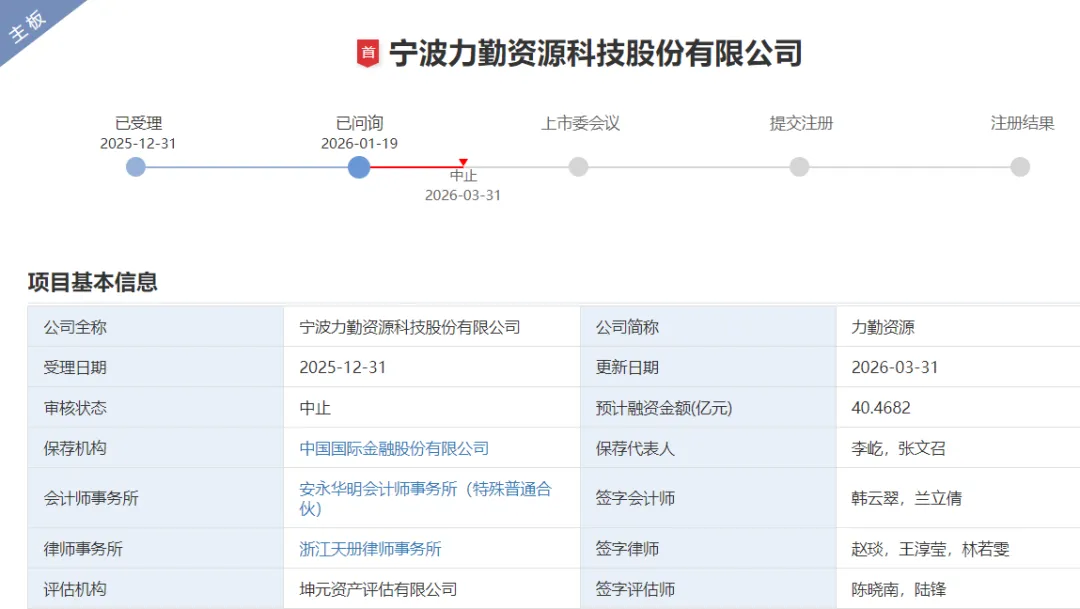Image resolution: width=1080 pixels, height=609 pixels.
Task: Click the red 中止 triangle marker
Action: coord(463,163)
